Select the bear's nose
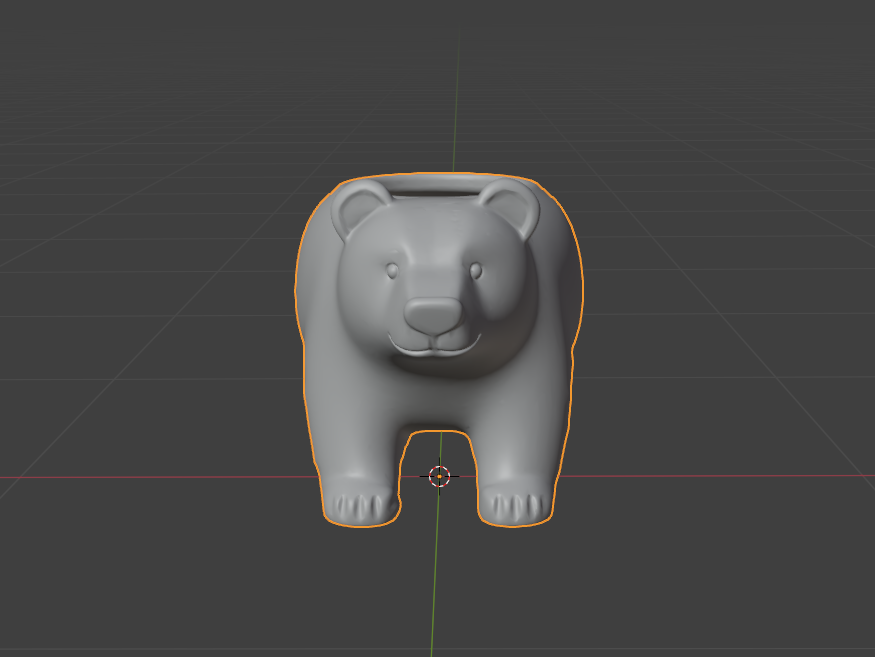This screenshot has width=875, height=657. 434,315
